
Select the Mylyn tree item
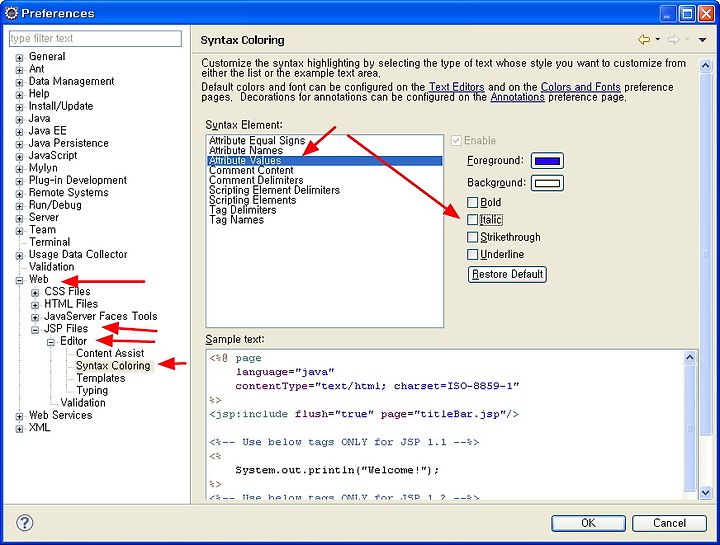43,168
